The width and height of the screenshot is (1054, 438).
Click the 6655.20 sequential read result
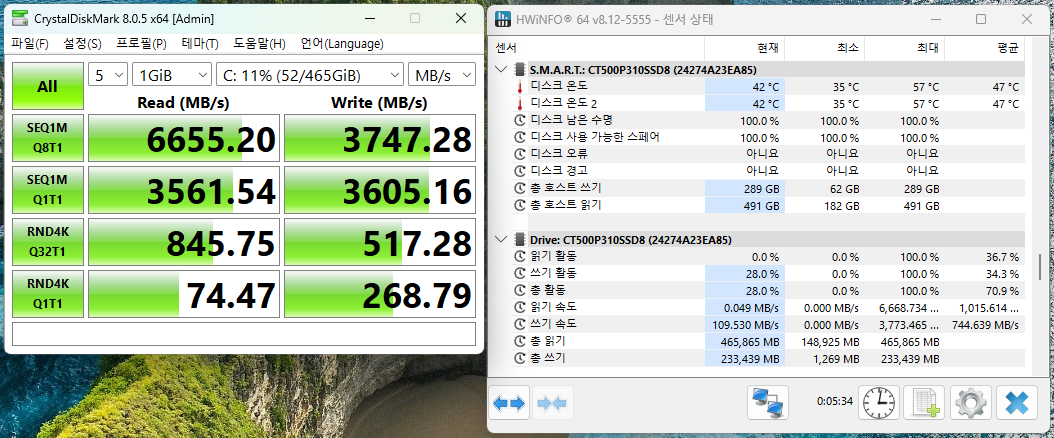click(x=184, y=140)
